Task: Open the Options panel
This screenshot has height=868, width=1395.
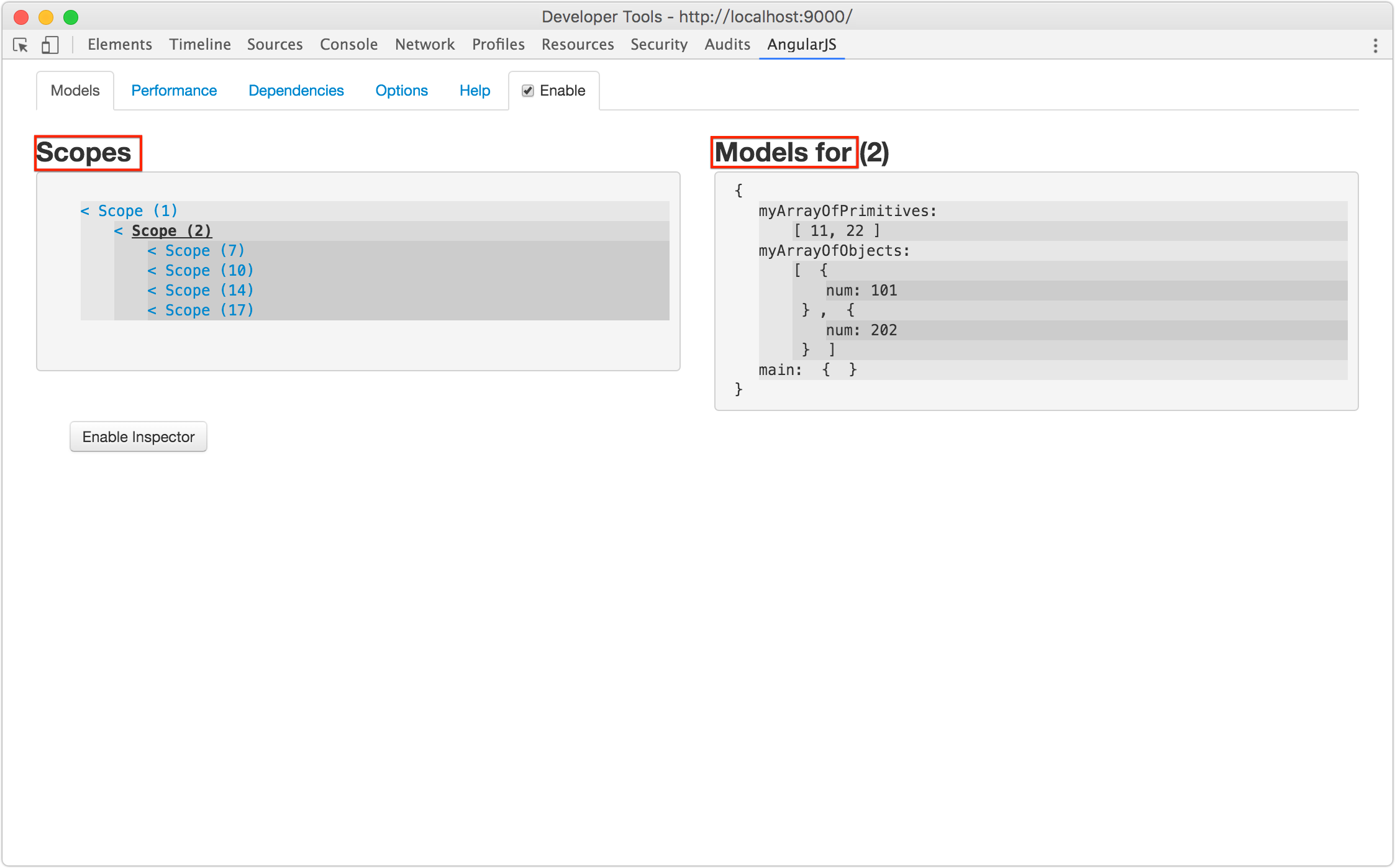Action: pyautogui.click(x=401, y=90)
